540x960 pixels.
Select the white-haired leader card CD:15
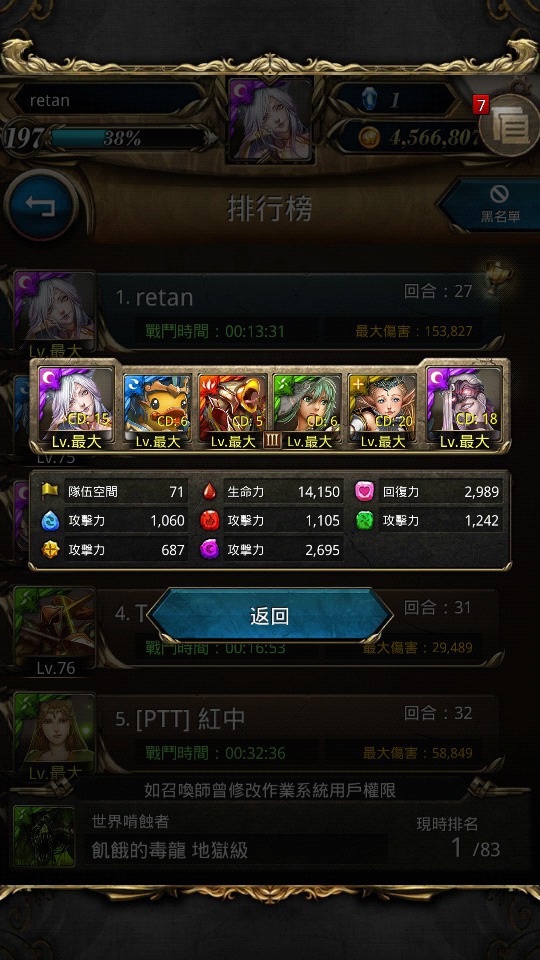(76, 407)
